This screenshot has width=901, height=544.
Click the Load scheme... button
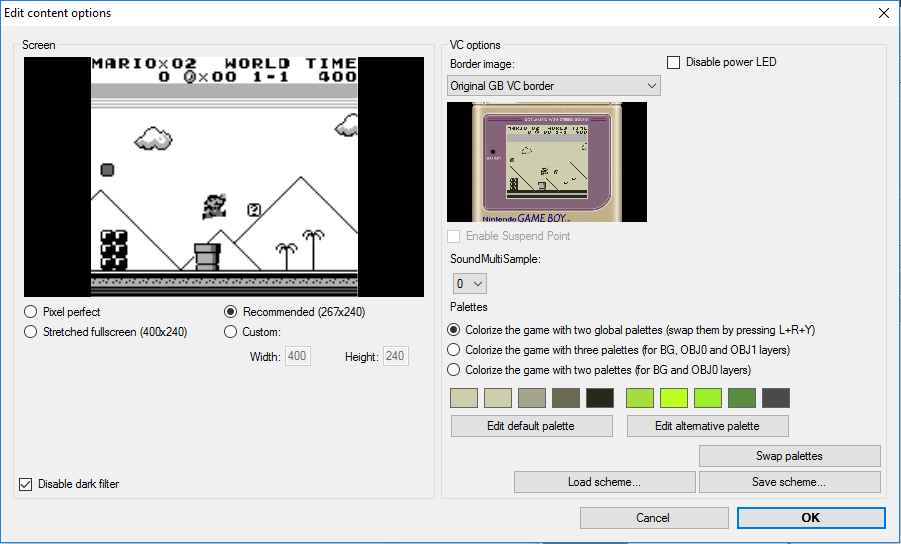point(604,482)
